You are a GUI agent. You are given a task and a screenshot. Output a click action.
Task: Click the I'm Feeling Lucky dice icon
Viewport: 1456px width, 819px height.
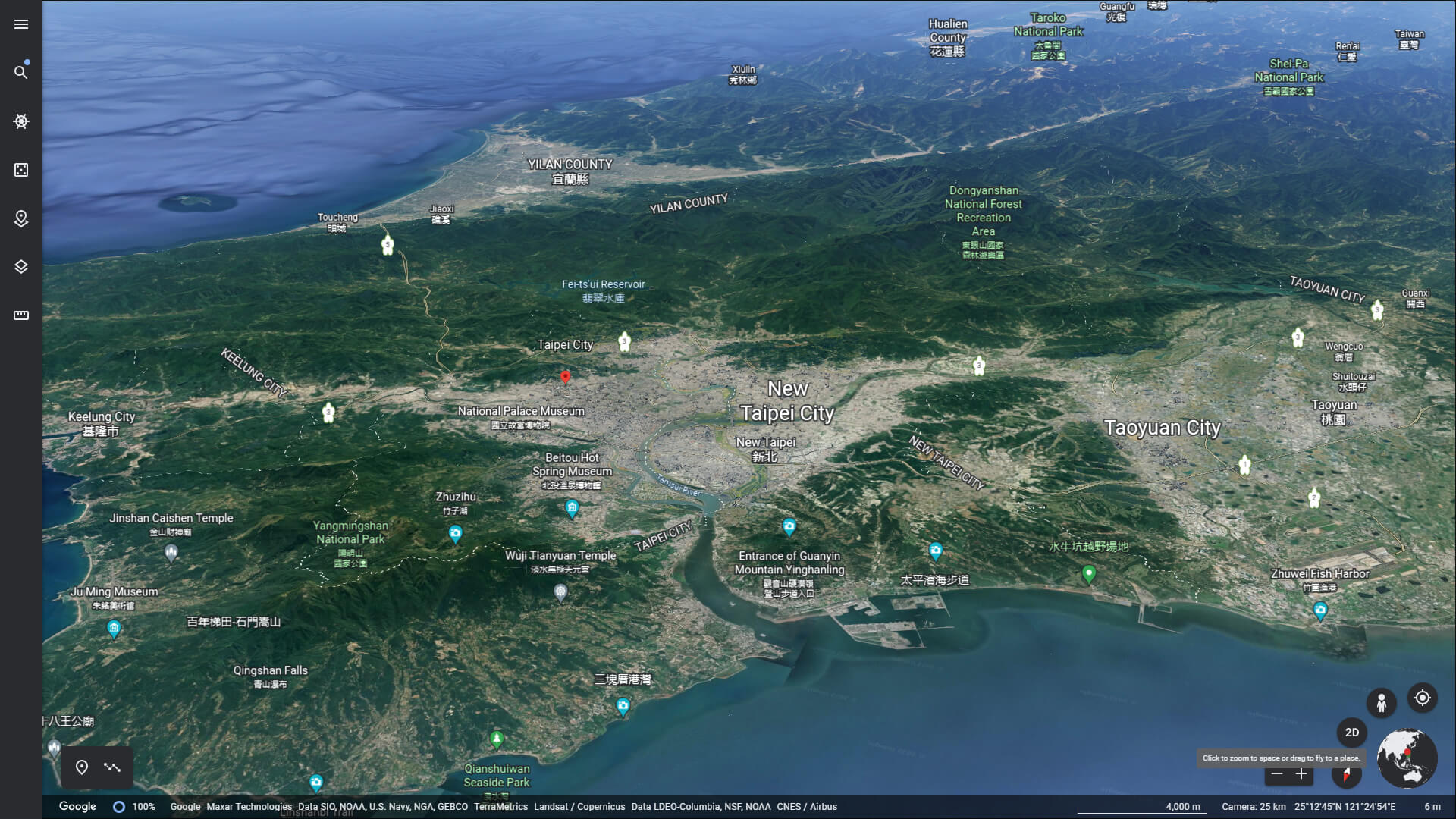click(21, 170)
